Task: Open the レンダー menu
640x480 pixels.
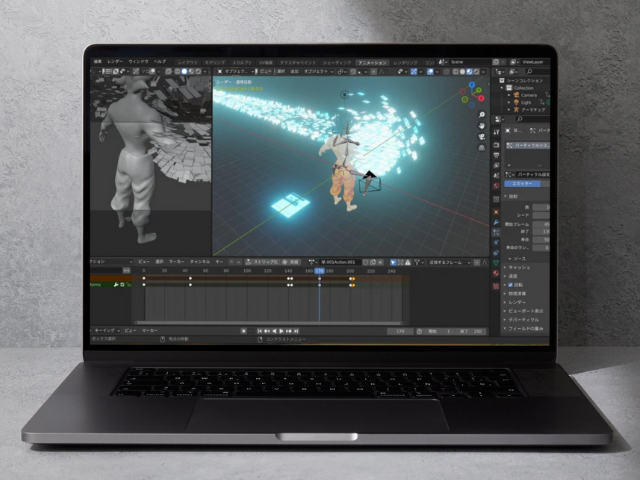Action: [x=115, y=62]
